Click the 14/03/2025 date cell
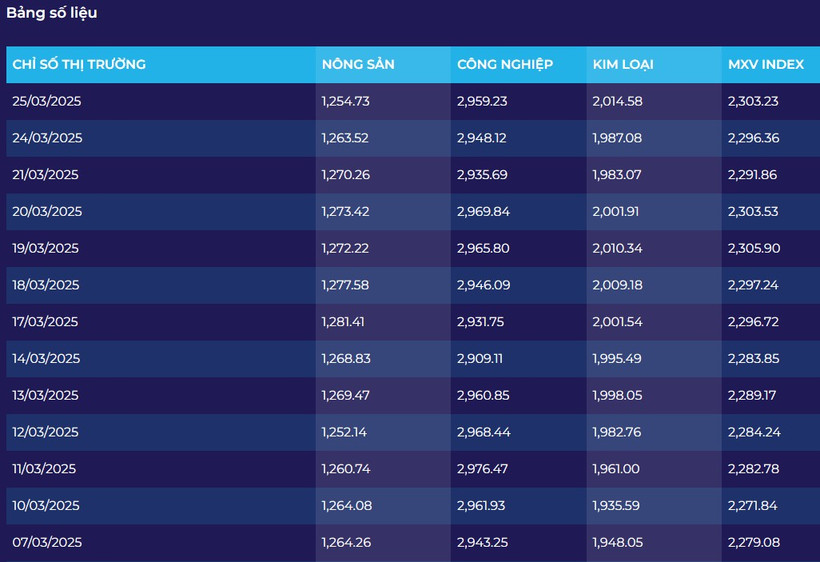This screenshot has width=820, height=562. [x=46, y=358]
